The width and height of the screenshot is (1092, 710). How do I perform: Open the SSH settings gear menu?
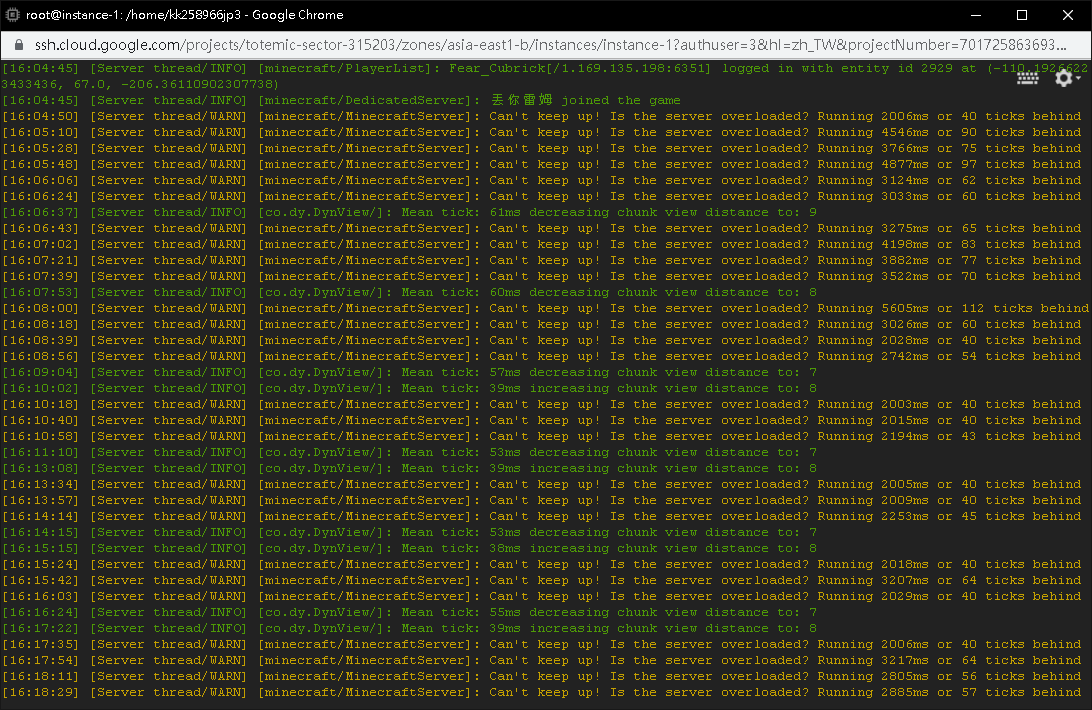tap(1066, 78)
